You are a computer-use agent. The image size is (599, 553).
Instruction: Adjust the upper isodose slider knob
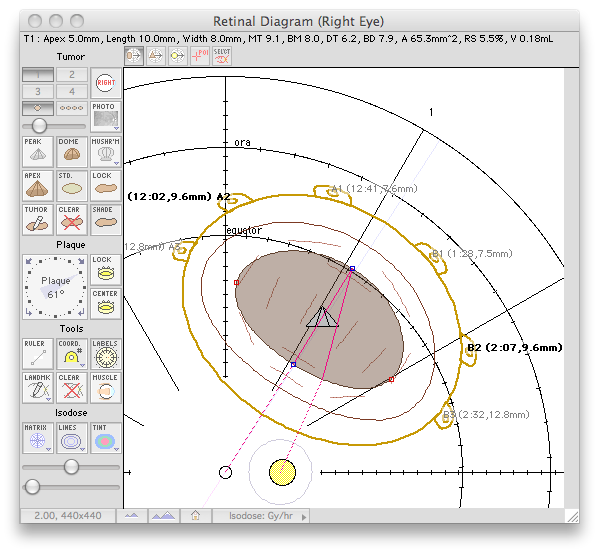tap(71, 467)
